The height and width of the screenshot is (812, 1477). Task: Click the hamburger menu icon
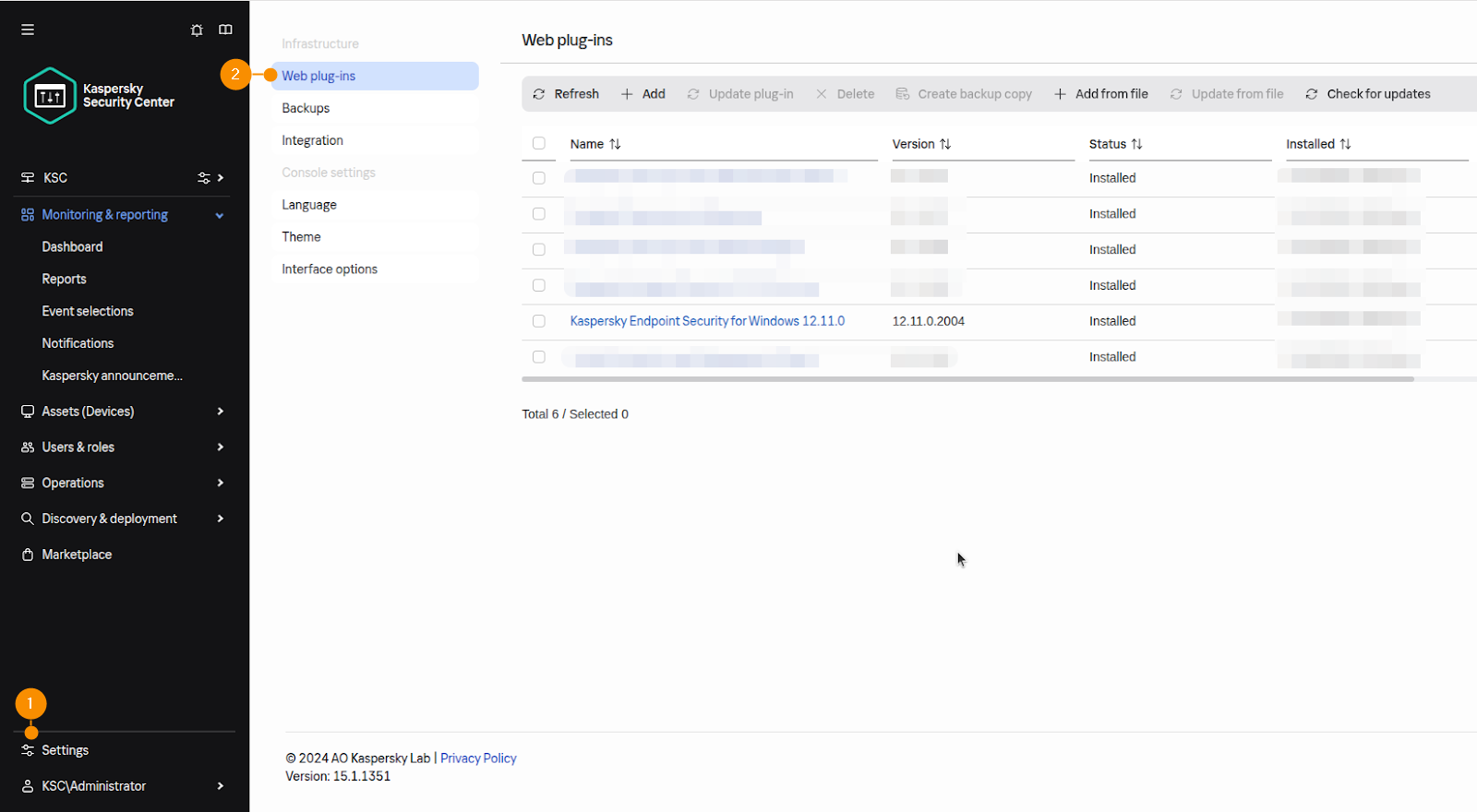(28, 30)
